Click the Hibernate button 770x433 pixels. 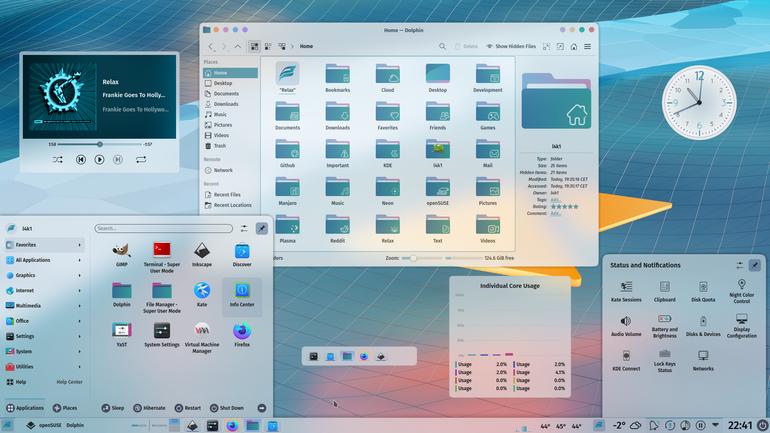click(x=149, y=408)
